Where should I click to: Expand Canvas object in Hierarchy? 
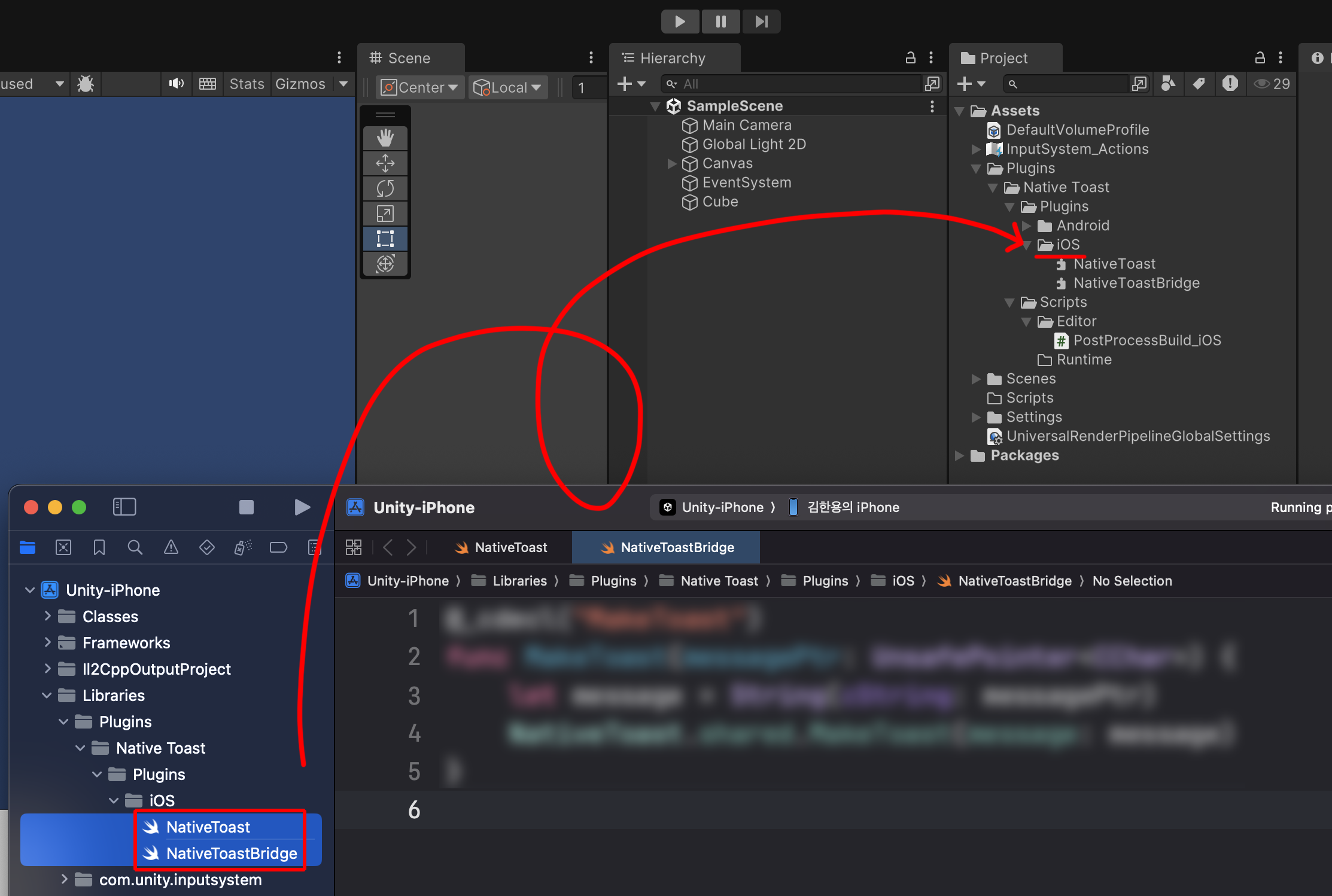click(x=672, y=163)
